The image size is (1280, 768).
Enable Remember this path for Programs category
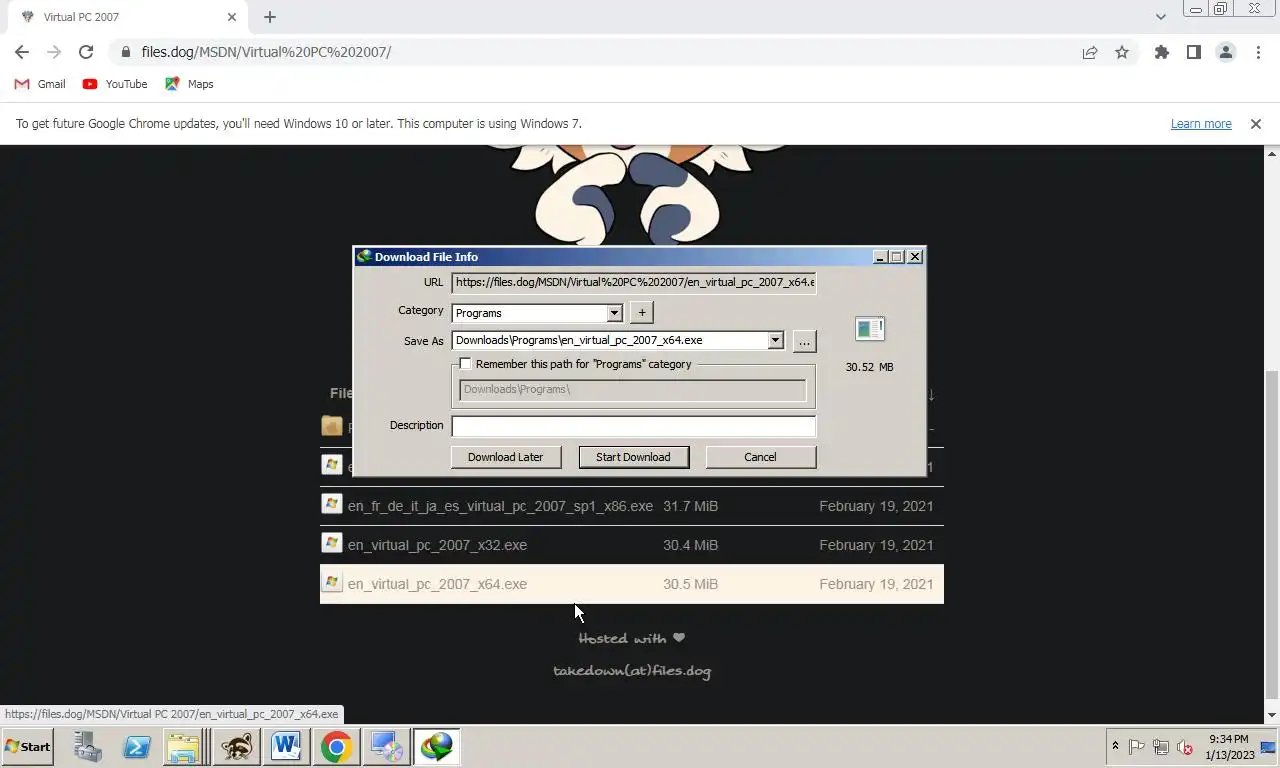pos(465,364)
